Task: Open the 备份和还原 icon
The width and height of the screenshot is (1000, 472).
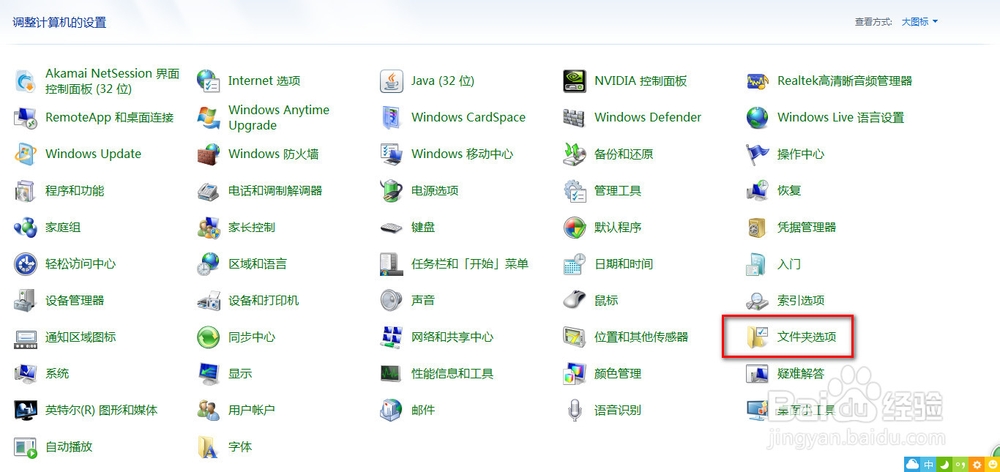Action: pyautogui.click(x=575, y=154)
